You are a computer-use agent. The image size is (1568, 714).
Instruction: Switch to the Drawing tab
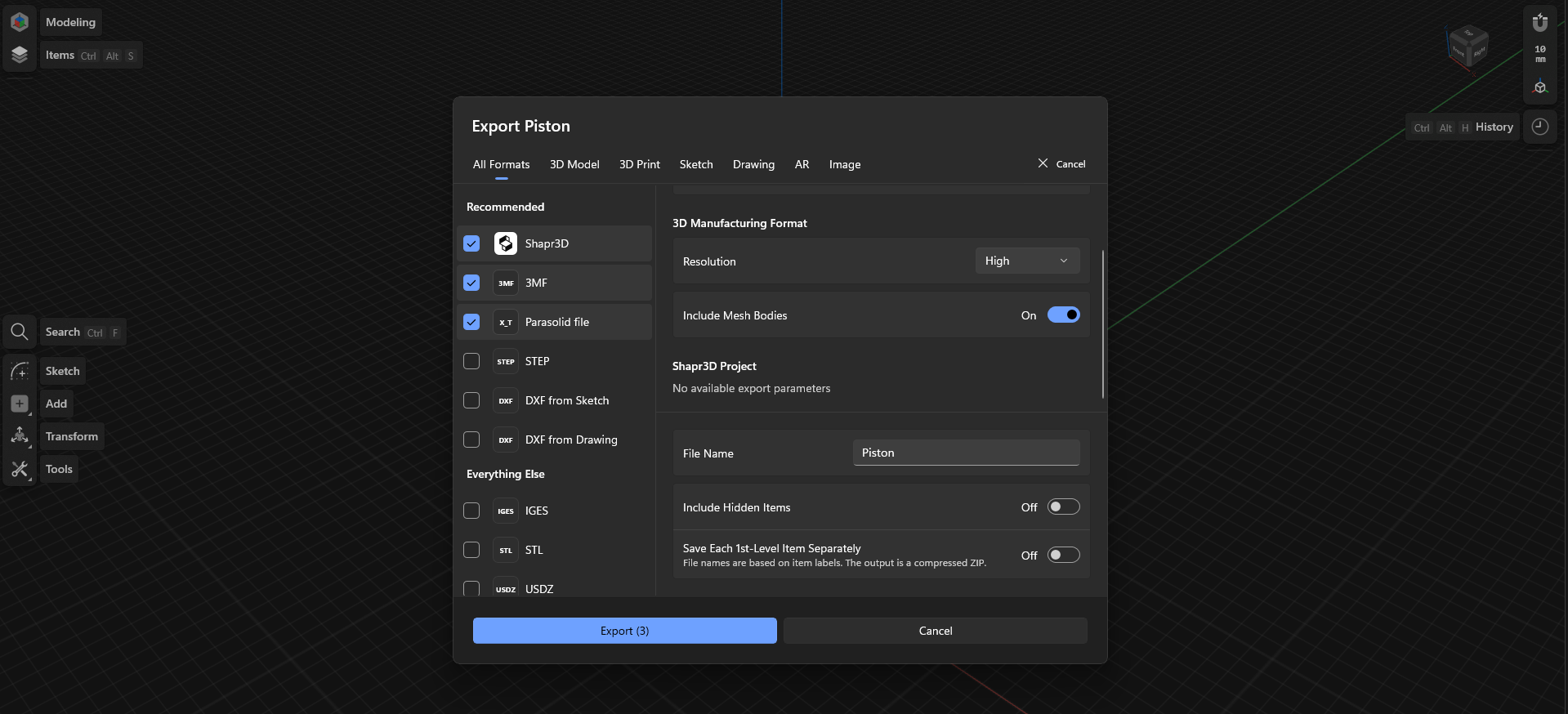[x=753, y=164]
